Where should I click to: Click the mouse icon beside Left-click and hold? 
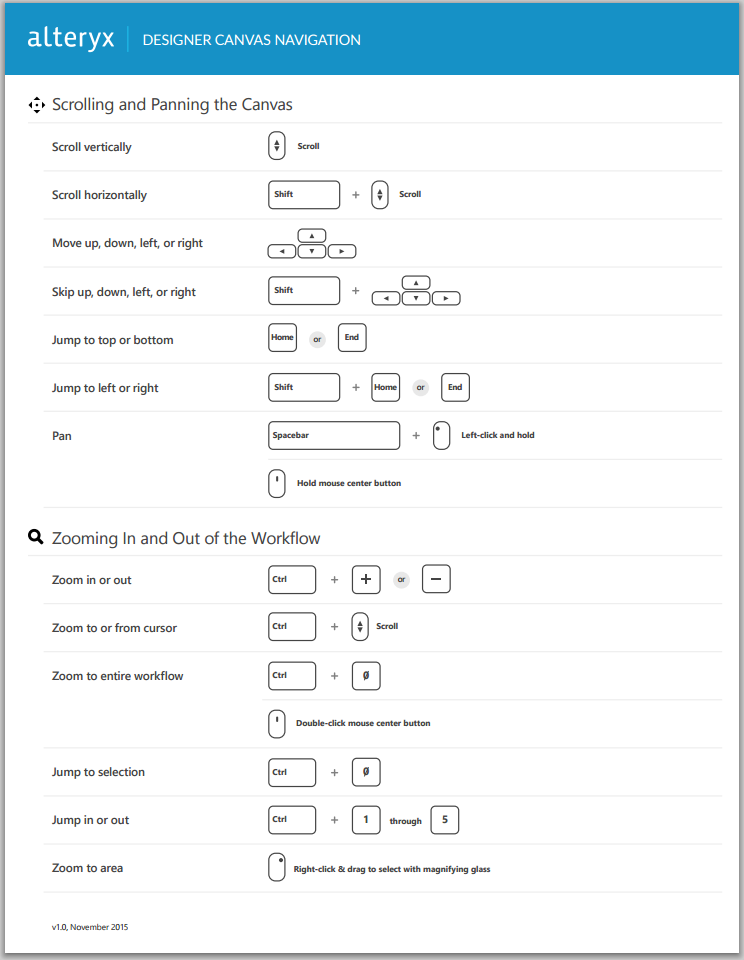coord(441,436)
